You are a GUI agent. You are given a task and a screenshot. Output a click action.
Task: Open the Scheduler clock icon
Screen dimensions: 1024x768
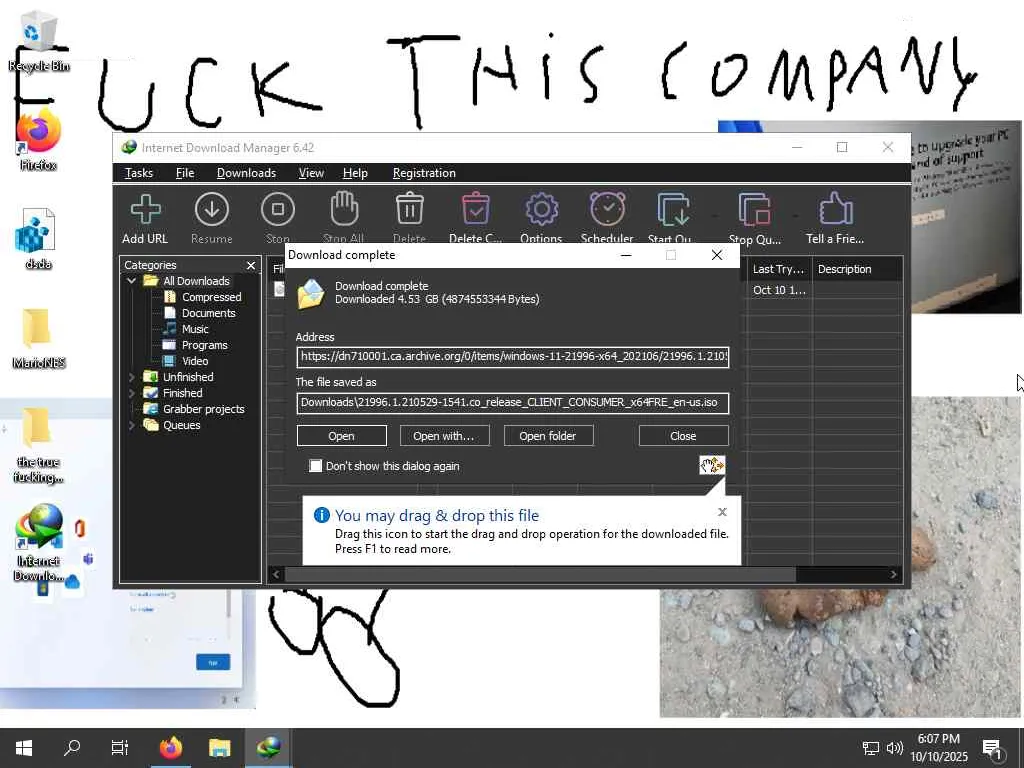(x=607, y=209)
